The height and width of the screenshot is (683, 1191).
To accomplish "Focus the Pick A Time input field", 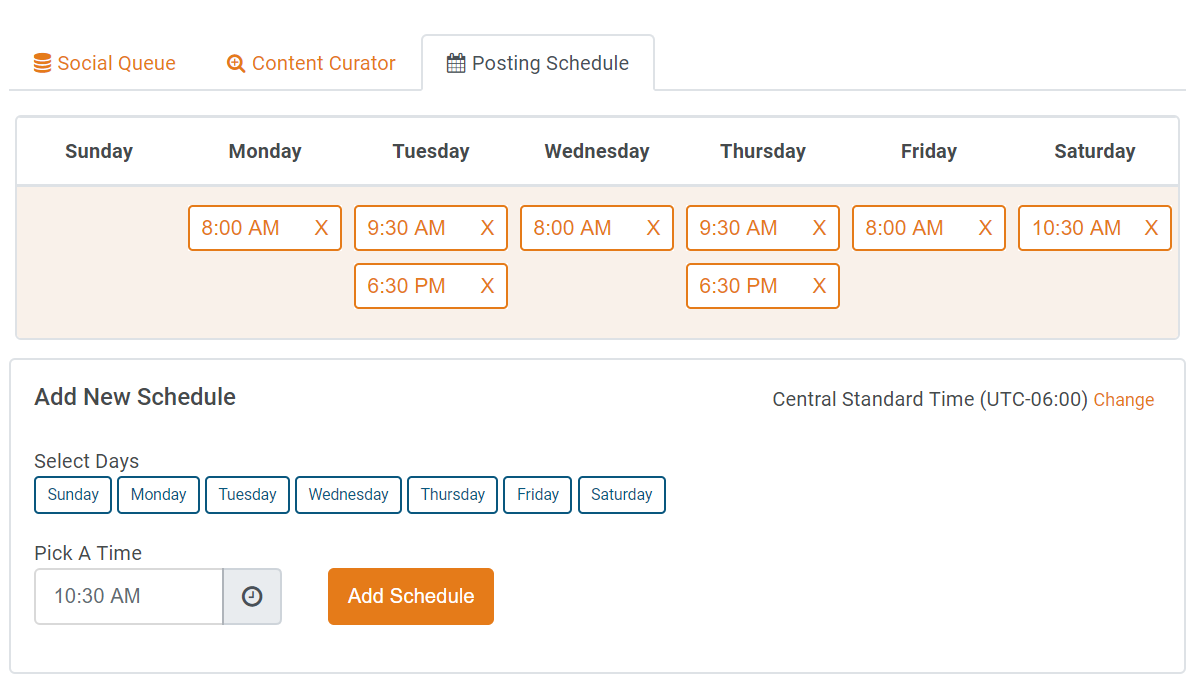I will 128,596.
